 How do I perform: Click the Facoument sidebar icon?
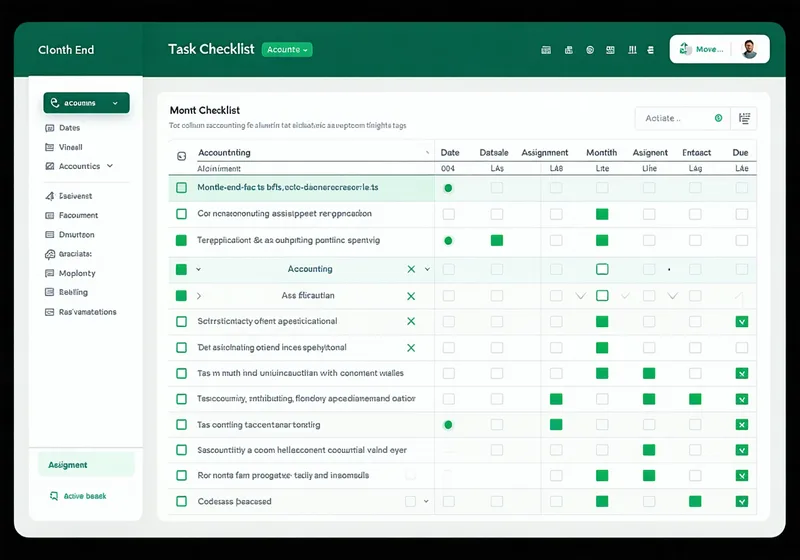click(x=49, y=215)
